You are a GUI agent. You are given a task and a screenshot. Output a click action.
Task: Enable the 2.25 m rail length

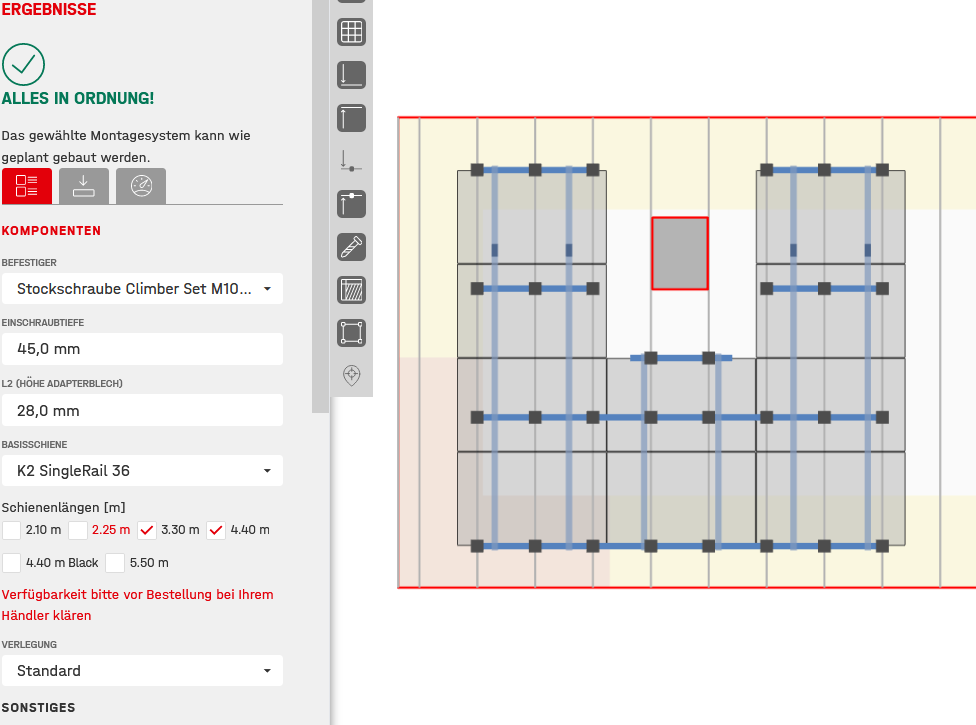(x=78, y=530)
